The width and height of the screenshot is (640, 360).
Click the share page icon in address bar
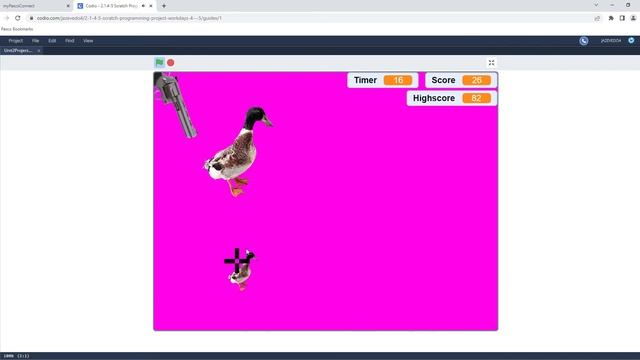tap(597, 18)
